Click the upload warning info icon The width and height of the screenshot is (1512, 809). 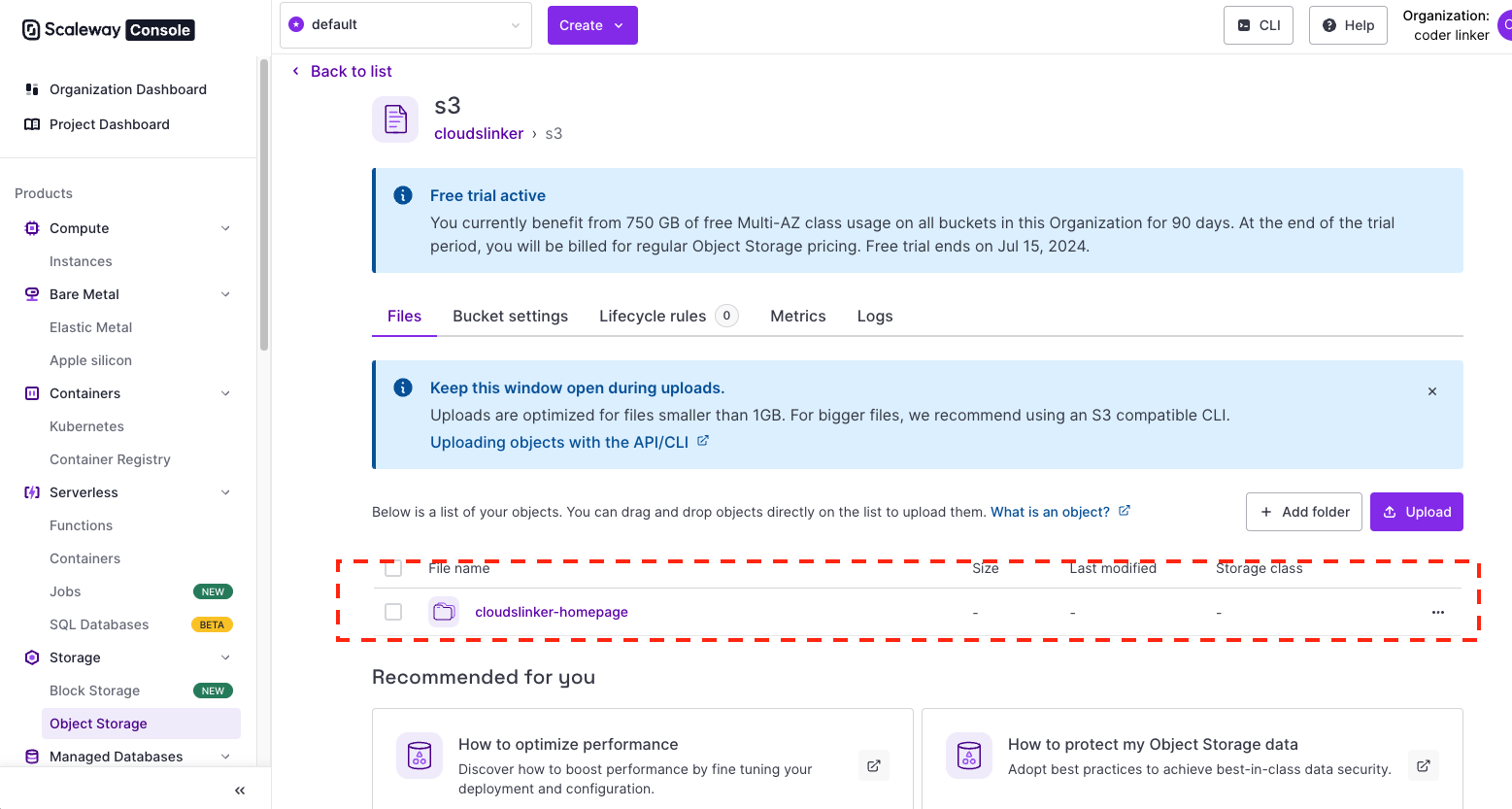403,388
